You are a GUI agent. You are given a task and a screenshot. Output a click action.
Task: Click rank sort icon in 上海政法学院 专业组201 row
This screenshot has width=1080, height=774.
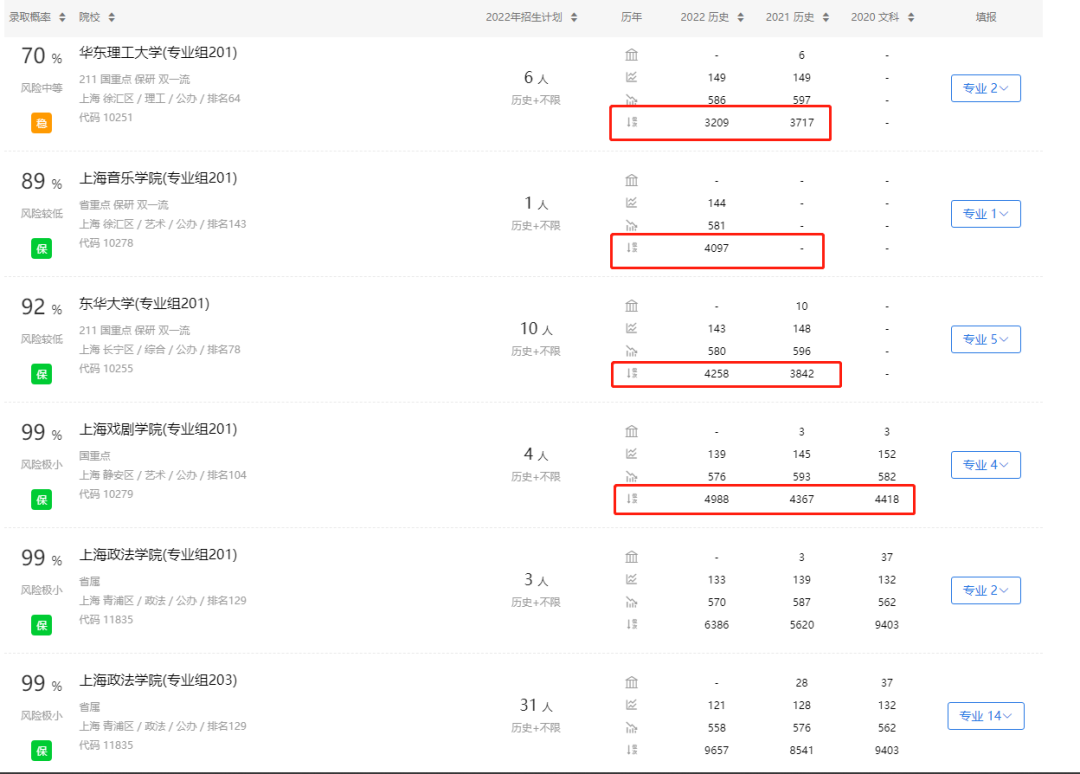click(631, 624)
